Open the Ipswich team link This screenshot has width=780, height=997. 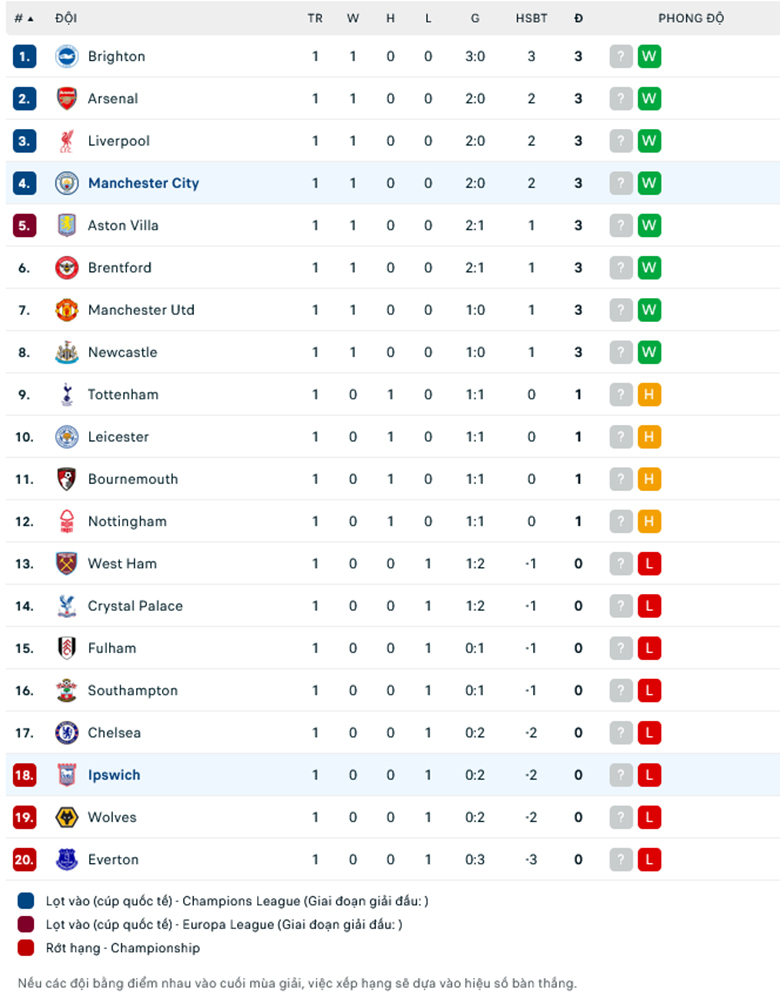click(114, 775)
